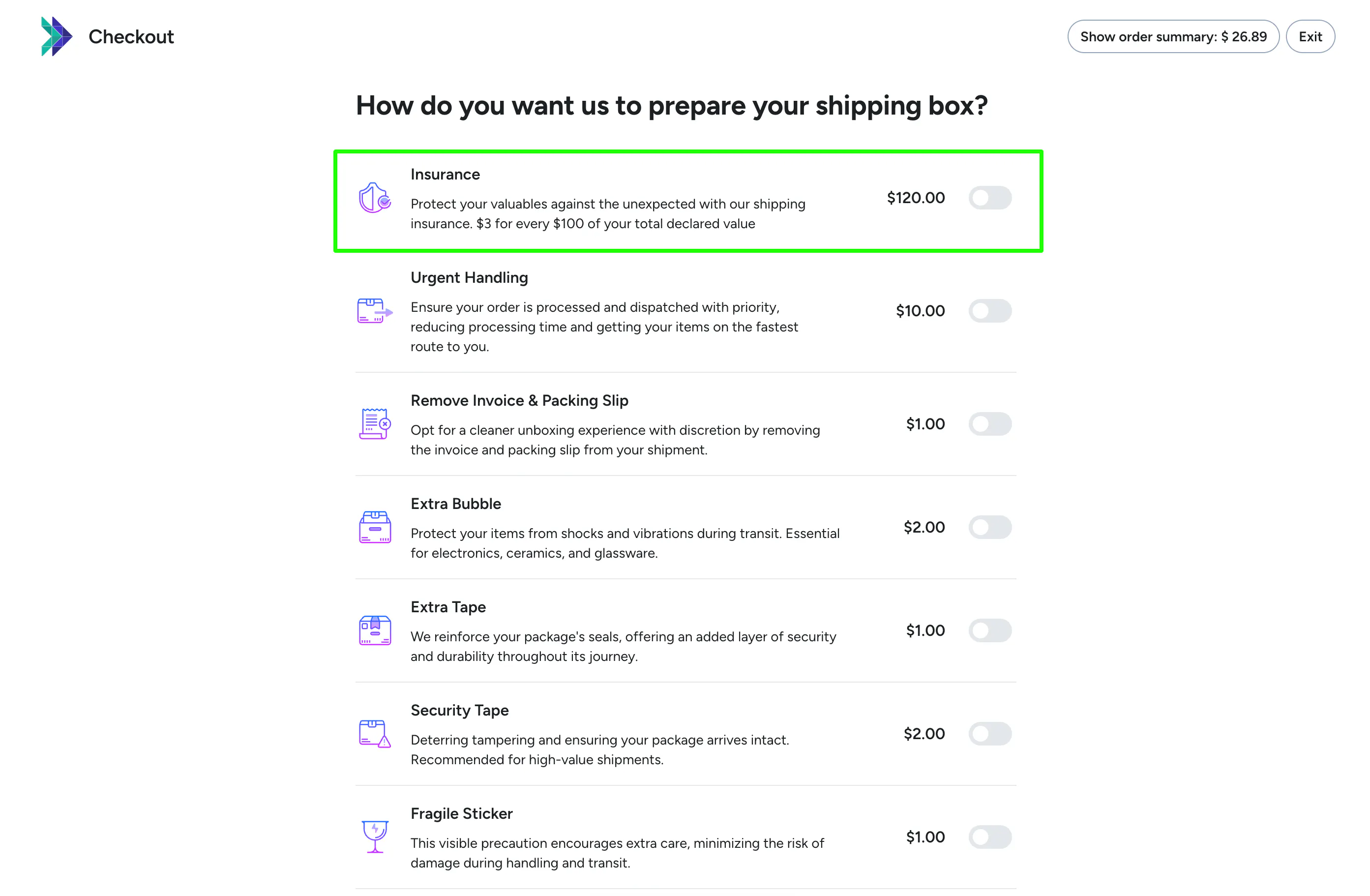Click the Security Tape warning box icon
This screenshot has width=1370, height=896.
click(375, 734)
